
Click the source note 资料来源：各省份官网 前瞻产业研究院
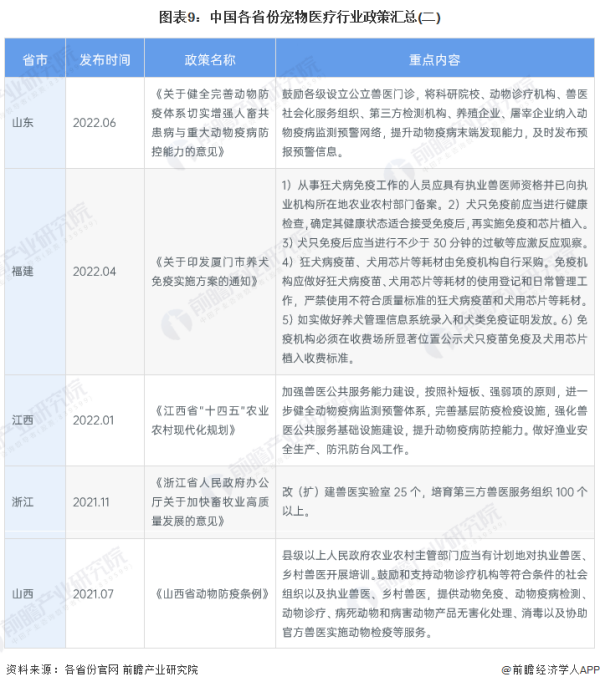tap(102, 669)
